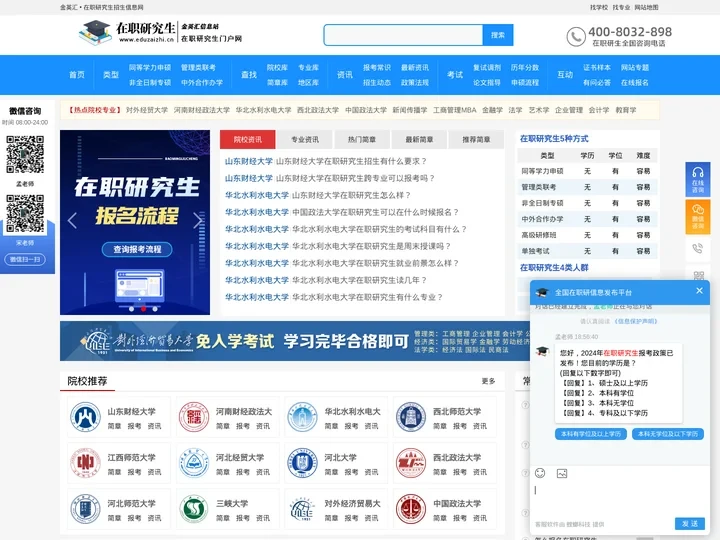Click the 对外经济贸易大学 免入学考试 banner

[x=295, y=341]
